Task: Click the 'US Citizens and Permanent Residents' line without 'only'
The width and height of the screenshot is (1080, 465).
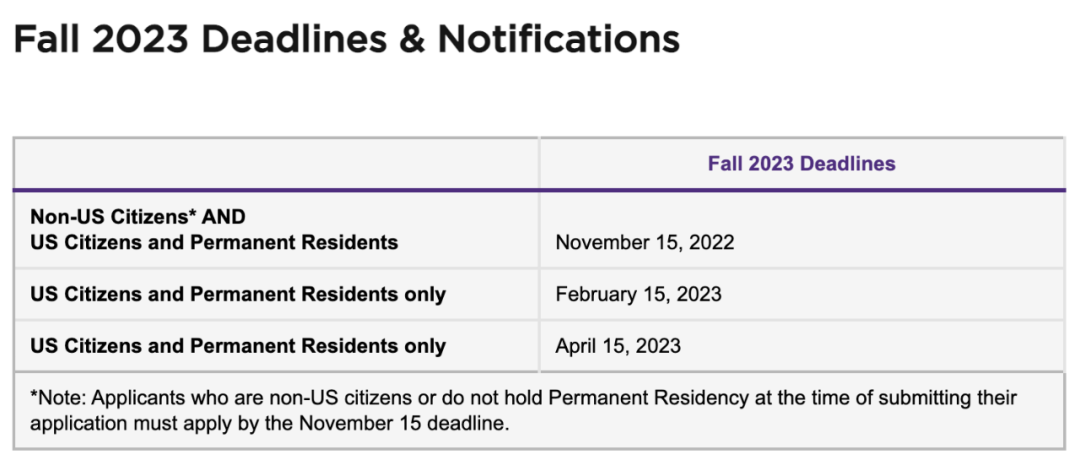Action: pos(214,242)
